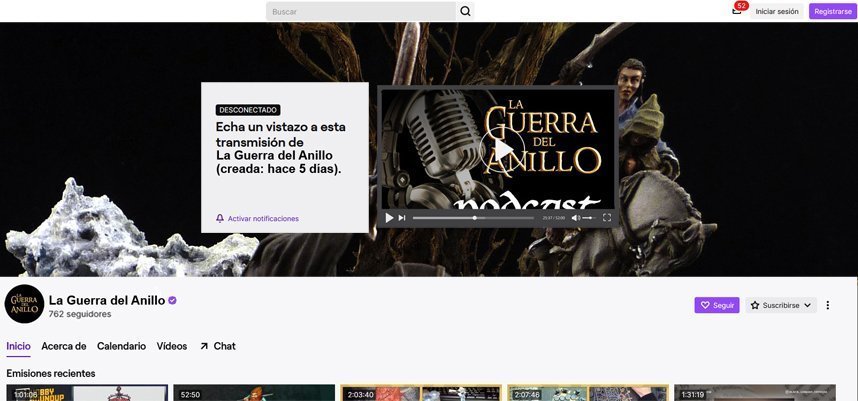Image resolution: width=858 pixels, height=401 pixels.
Task: Open recent stream thumbnail 1:01:06
Action: 87,393
